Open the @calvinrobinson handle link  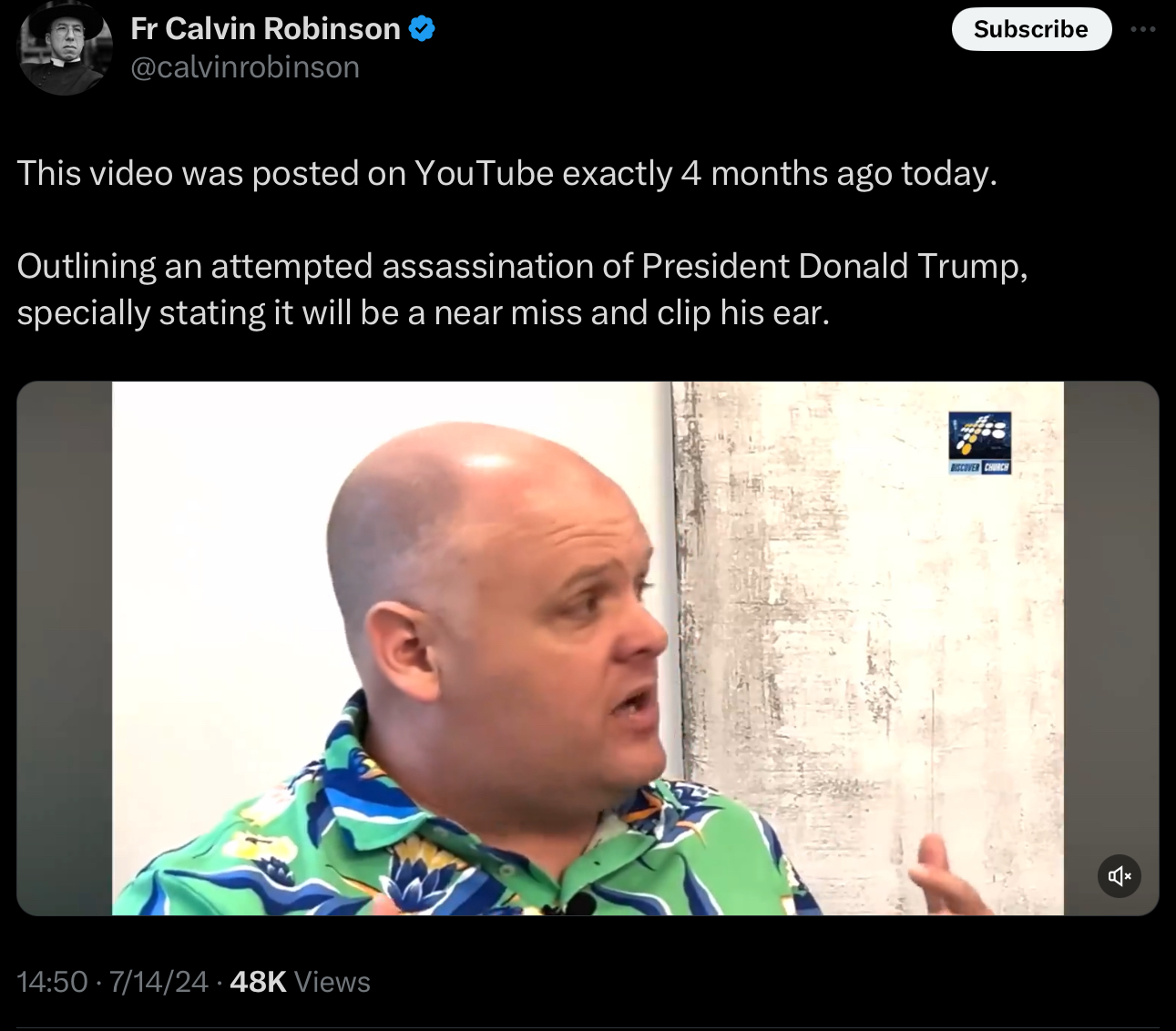point(245,67)
